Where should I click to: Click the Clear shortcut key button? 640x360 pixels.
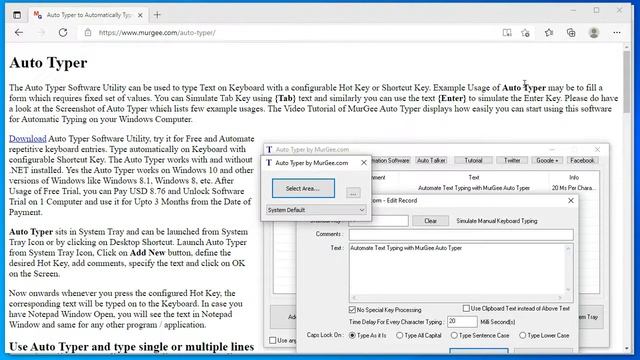click(x=430, y=221)
